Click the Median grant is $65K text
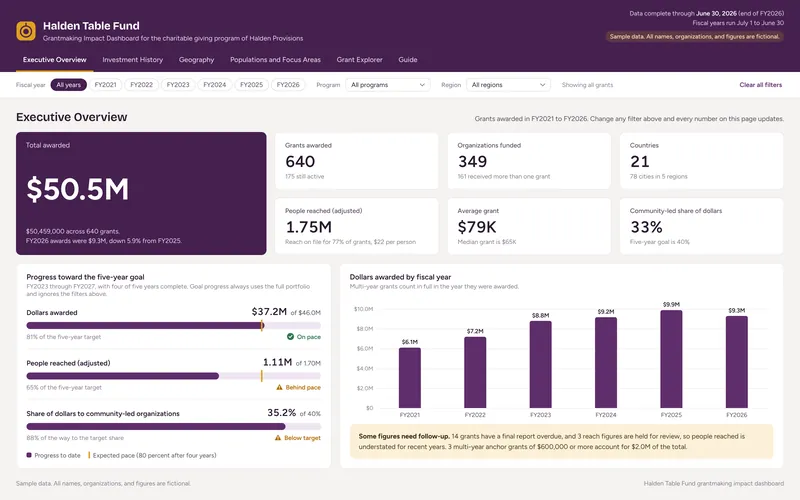 pyautogui.click(x=487, y=242)
